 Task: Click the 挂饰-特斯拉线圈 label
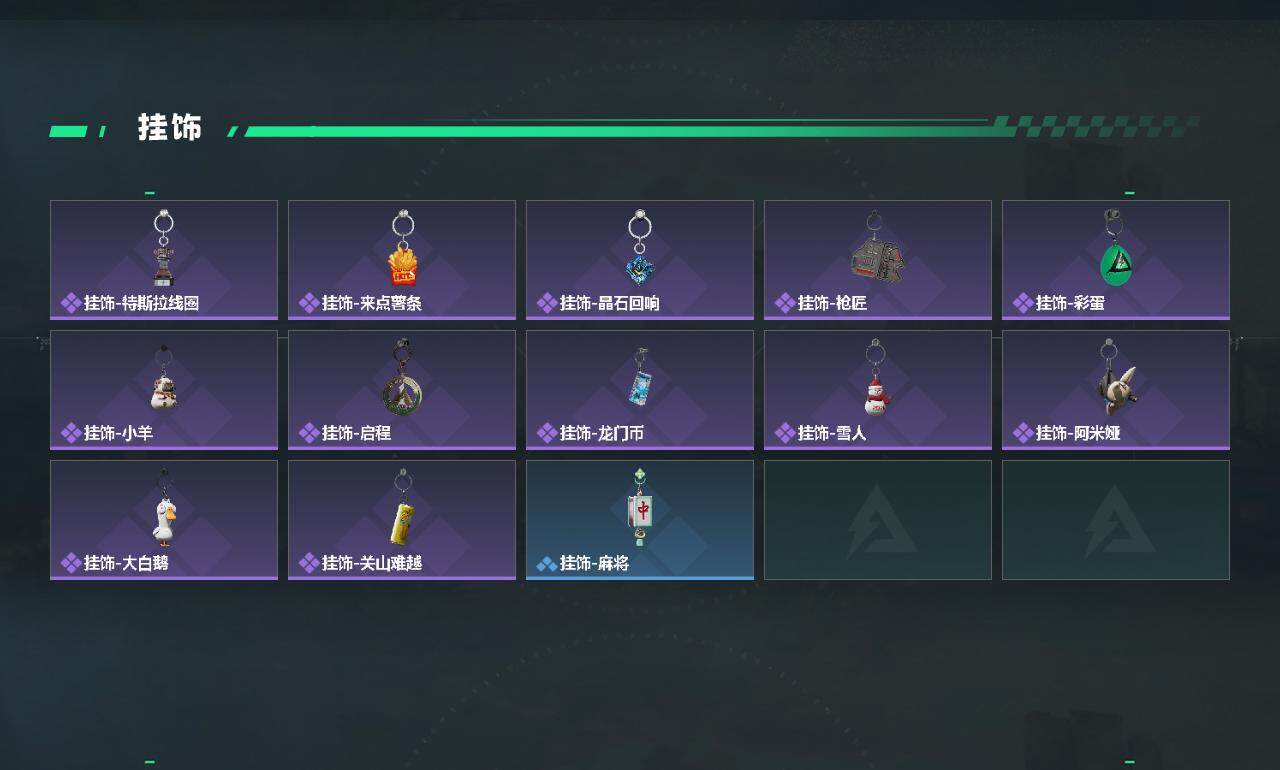(141, 303)
